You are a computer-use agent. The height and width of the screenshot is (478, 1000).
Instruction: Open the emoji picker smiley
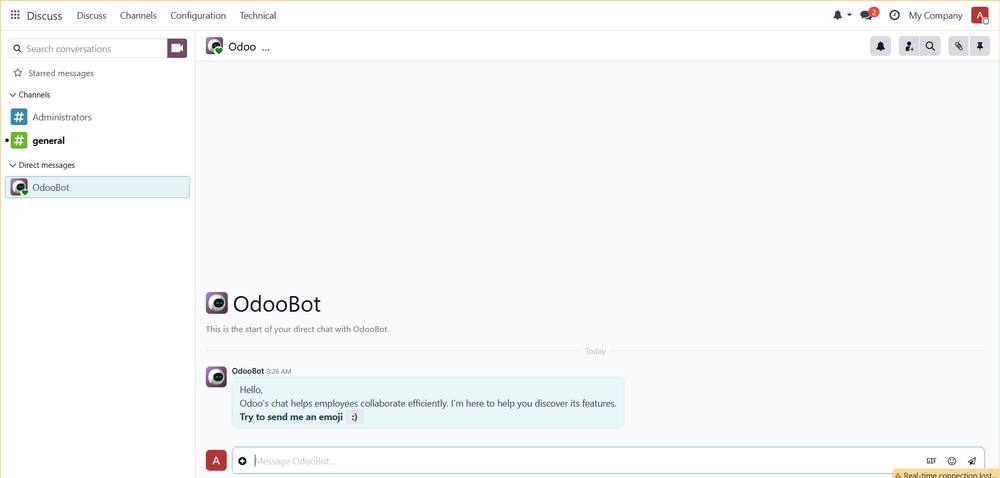[952, 461]
